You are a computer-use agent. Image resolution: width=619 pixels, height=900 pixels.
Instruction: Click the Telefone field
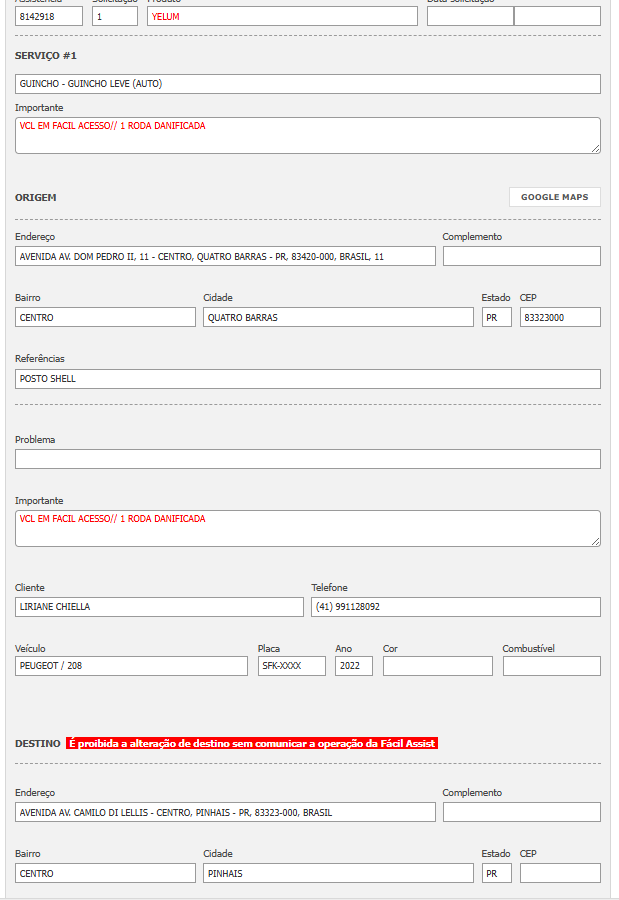click(456, 607)
